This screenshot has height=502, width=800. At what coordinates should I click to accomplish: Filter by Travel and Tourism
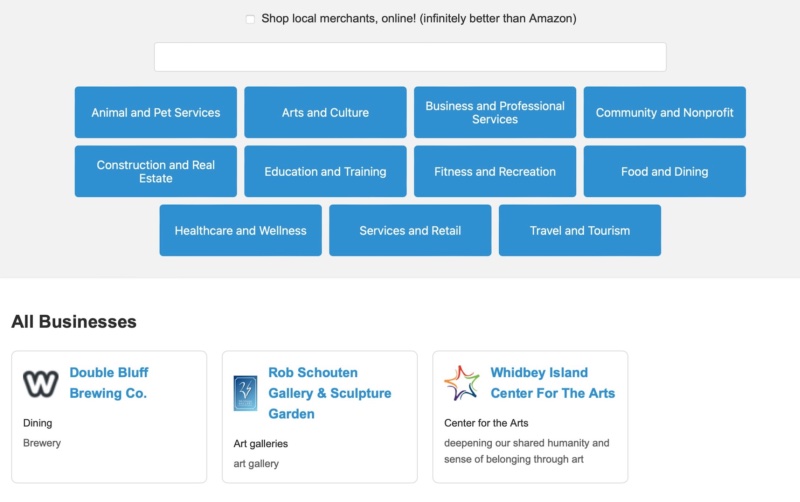580,231
